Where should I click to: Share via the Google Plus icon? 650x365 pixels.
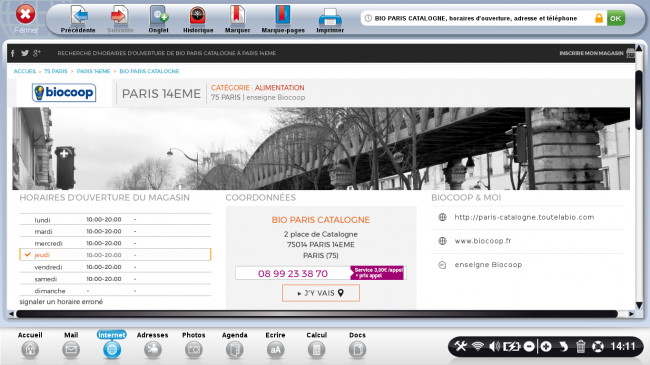coord(37,53)
